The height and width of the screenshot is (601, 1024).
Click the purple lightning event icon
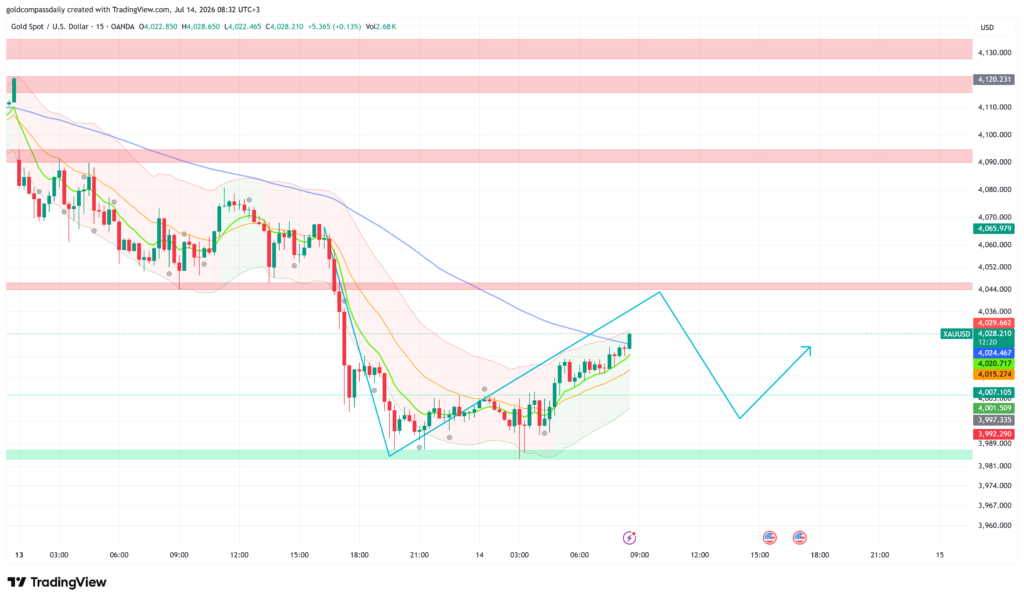(x=629, y=538)
